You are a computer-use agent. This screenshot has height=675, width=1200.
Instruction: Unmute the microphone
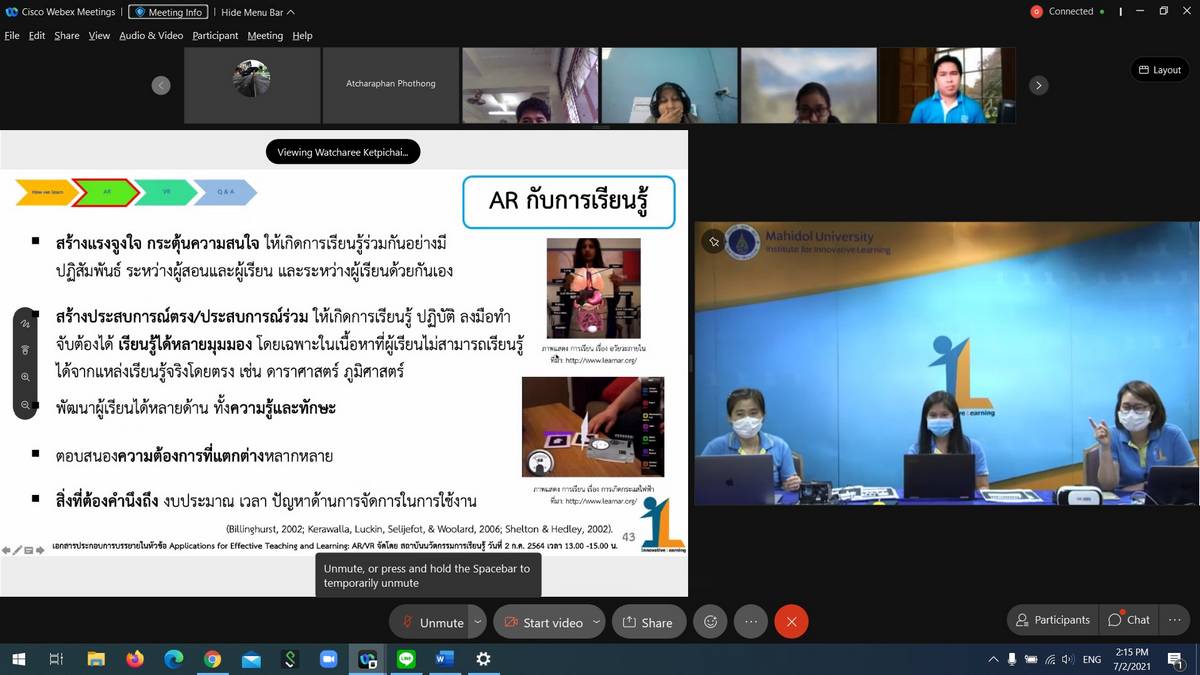coord(433,622)
